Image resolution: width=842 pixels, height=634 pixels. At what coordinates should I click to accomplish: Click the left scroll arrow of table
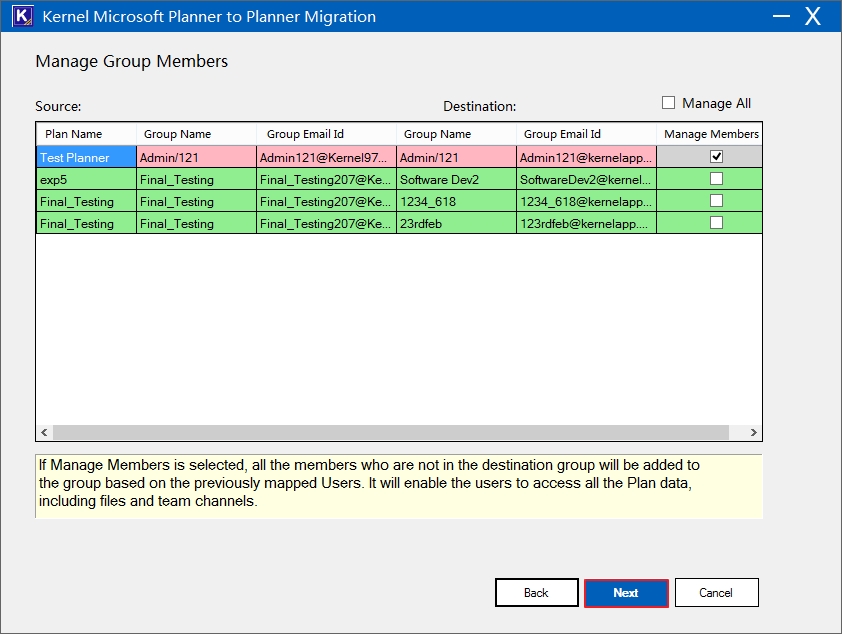point(44,432)
